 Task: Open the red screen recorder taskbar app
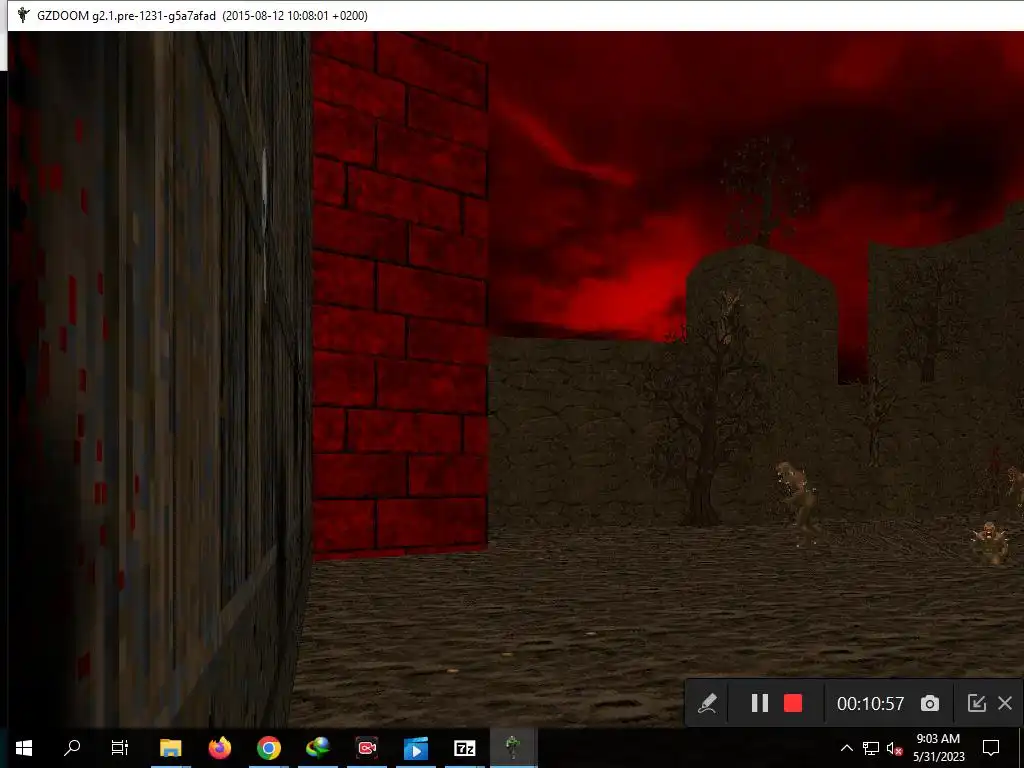pos(367,748)
